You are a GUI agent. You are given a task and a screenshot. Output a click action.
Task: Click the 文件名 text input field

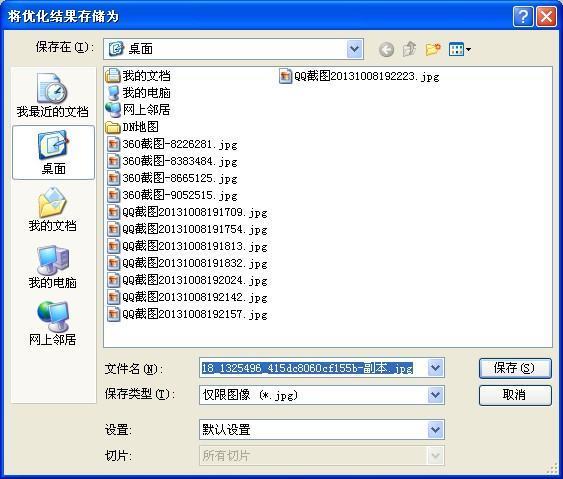click(313, 368)
